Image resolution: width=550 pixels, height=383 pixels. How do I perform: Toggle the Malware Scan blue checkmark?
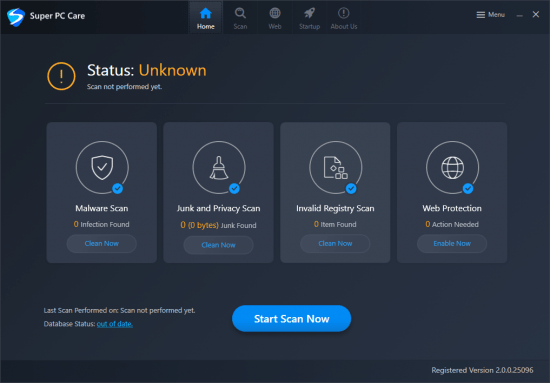tap(118, 189)
